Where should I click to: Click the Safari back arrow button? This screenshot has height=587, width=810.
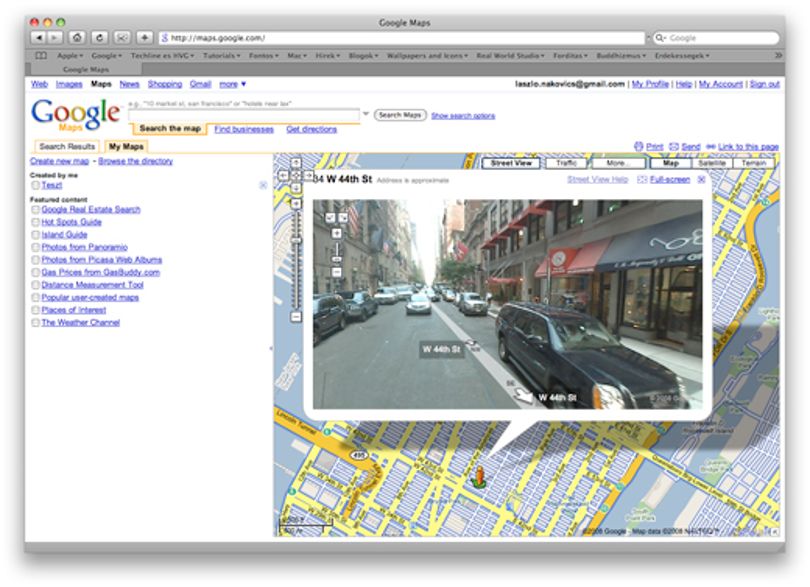click(x=38, y=38)
